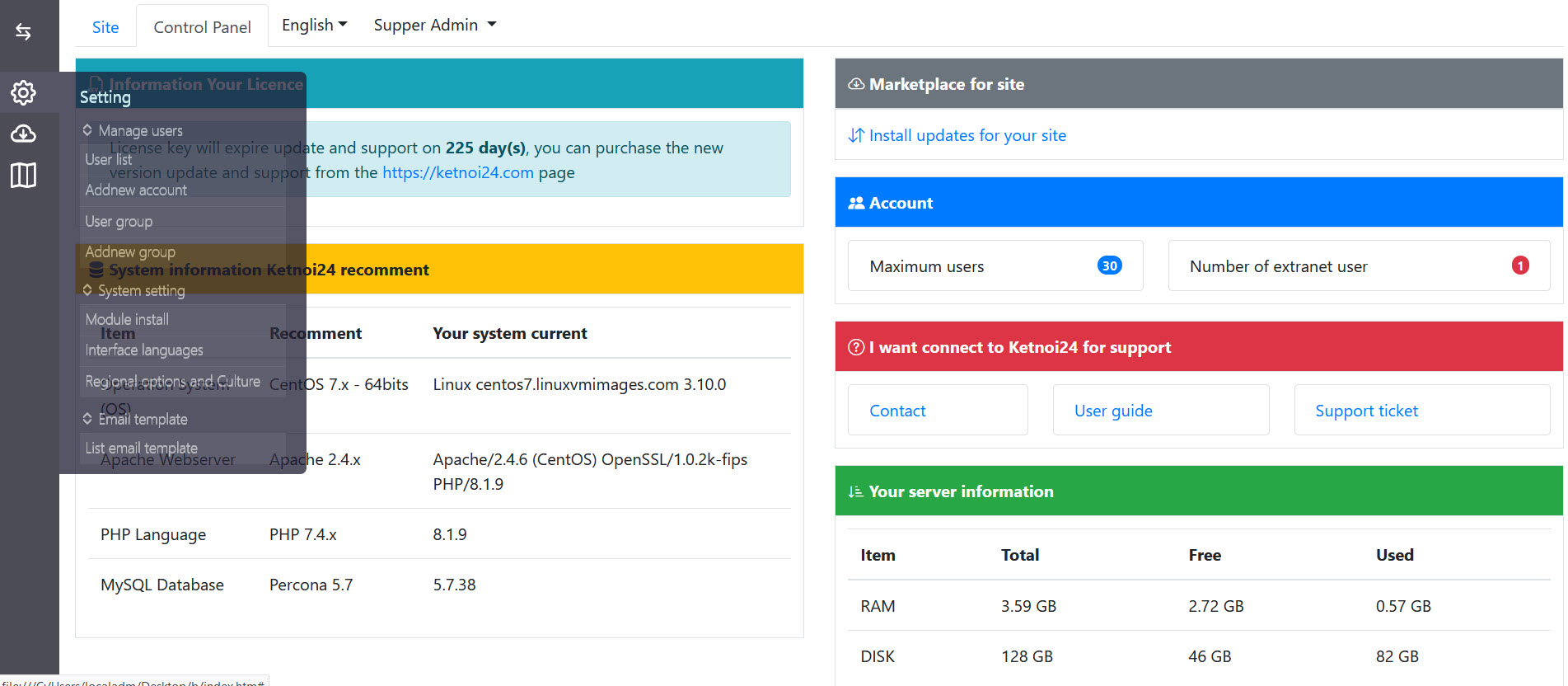The width and height of the screenshot is (1568, 686).
Task: Select Addnew group menu item
Action: (183, 252)
